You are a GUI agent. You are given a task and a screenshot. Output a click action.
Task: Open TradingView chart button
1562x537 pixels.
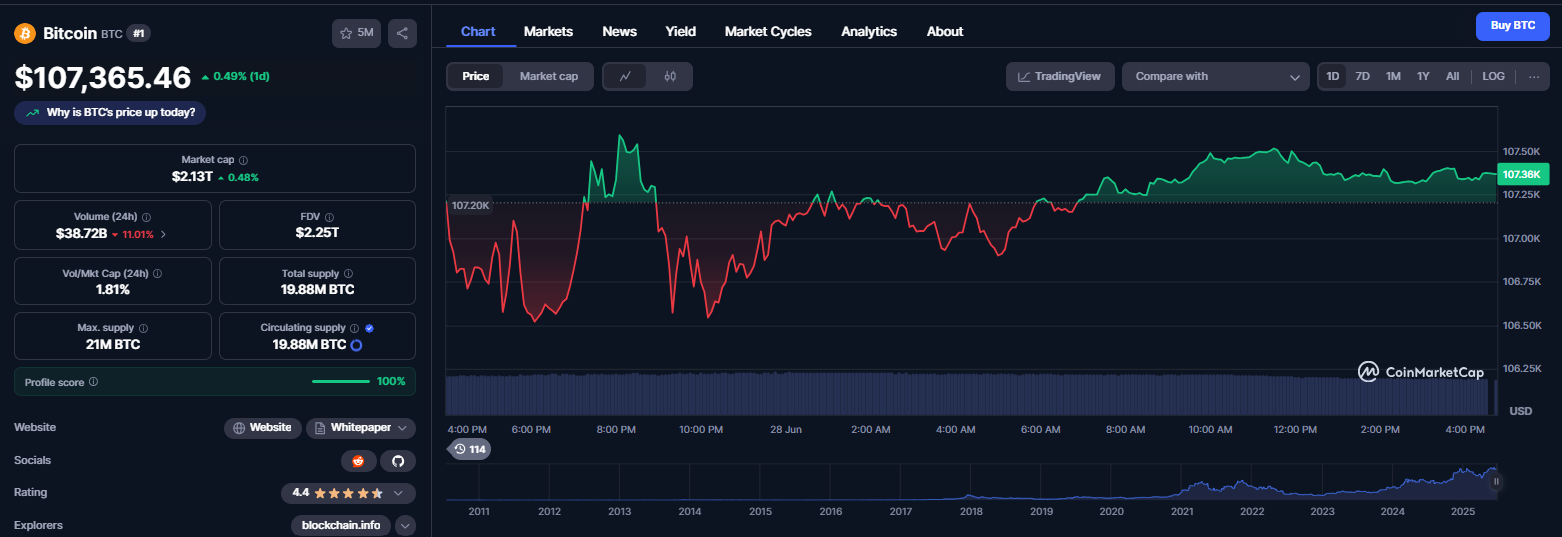pyautogui.click(x=1060, y=76)
